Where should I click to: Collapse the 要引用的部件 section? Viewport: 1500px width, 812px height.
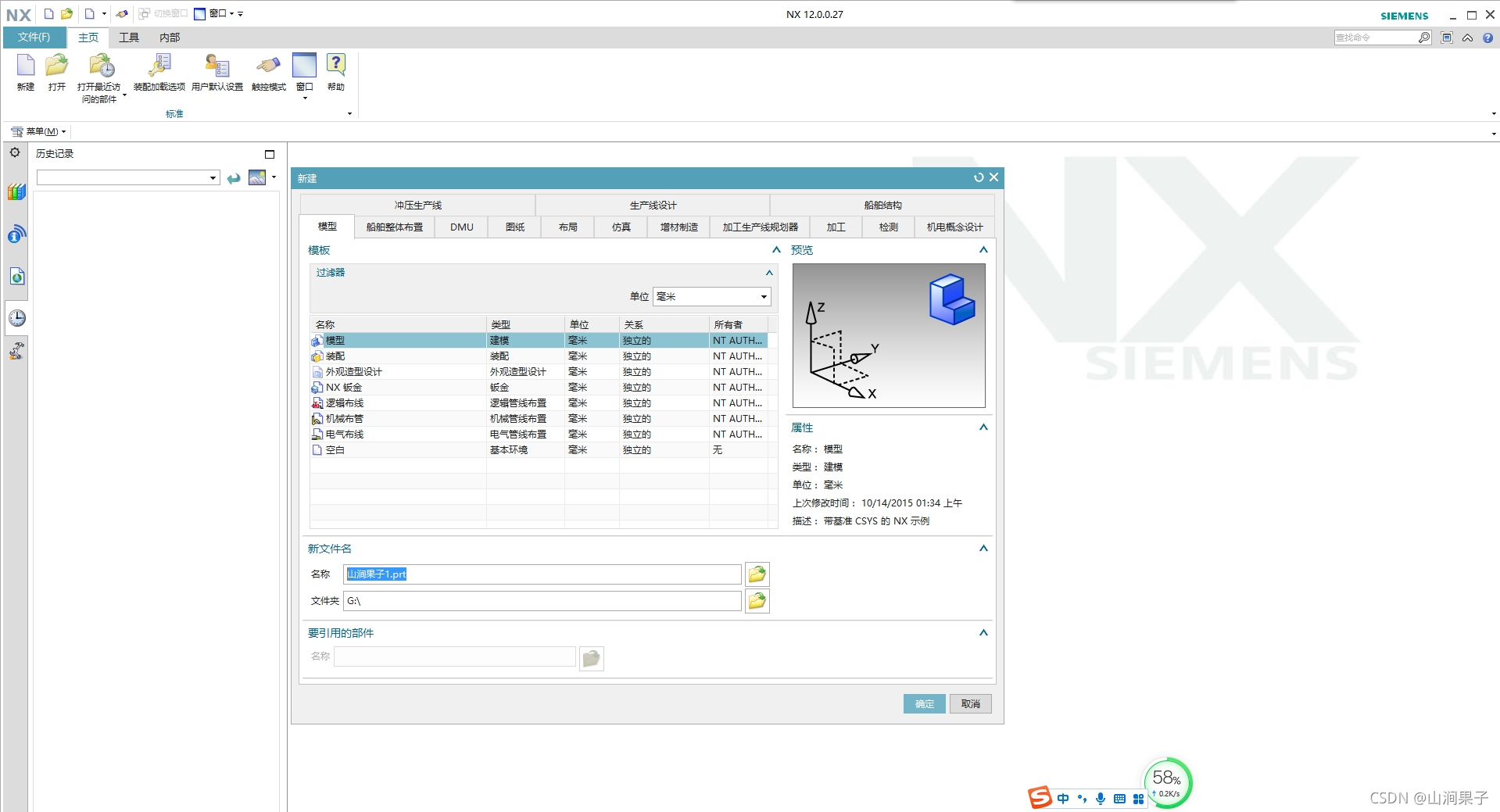(983, 633)
